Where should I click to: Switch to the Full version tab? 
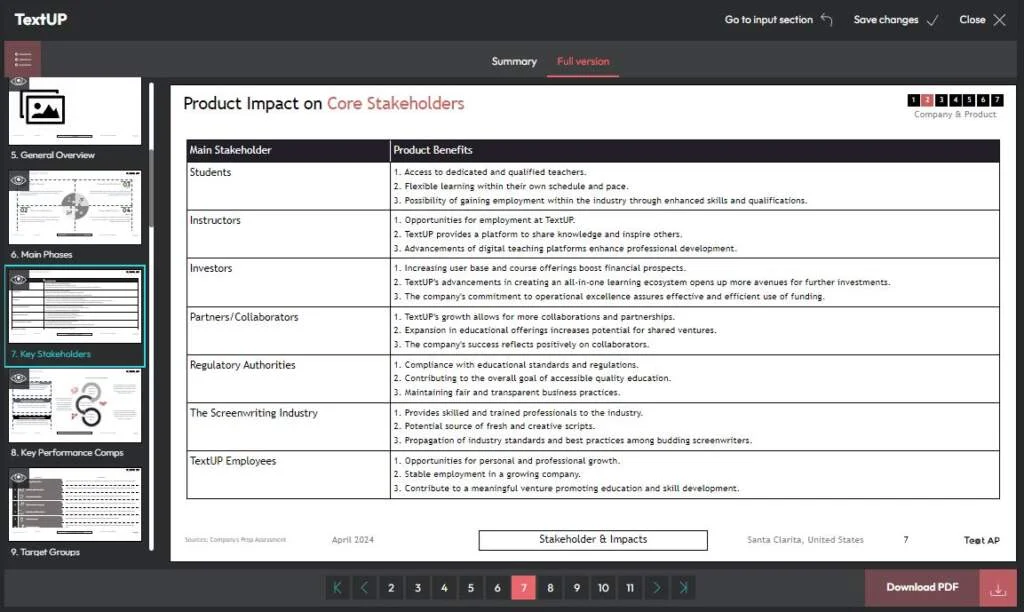click(583, 61)
